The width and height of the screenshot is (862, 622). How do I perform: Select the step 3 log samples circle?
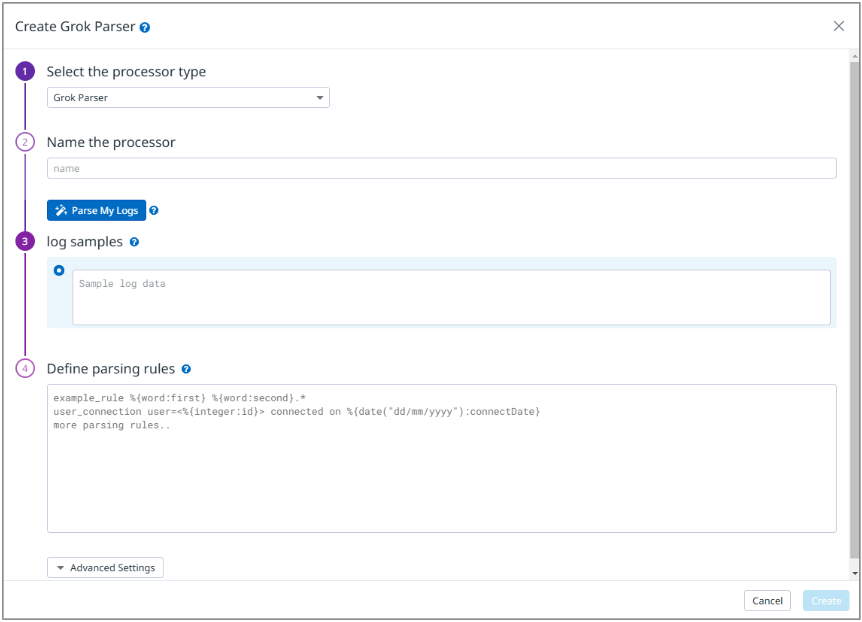point(25,241)
